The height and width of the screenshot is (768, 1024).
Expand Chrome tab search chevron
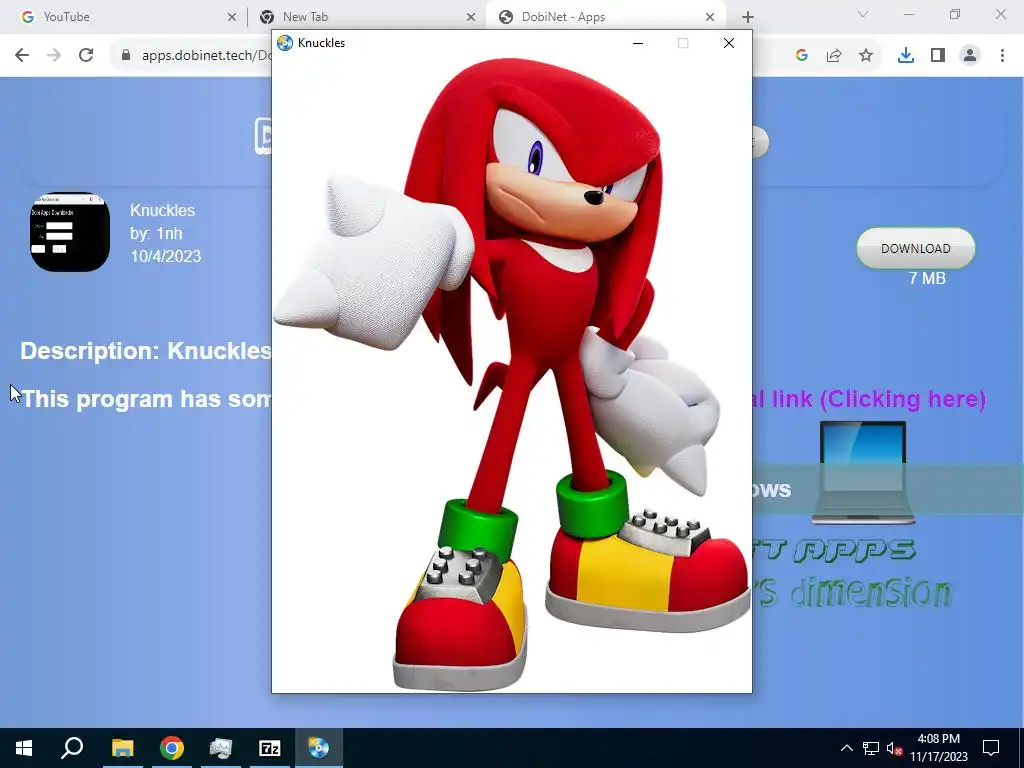(863, 14)
